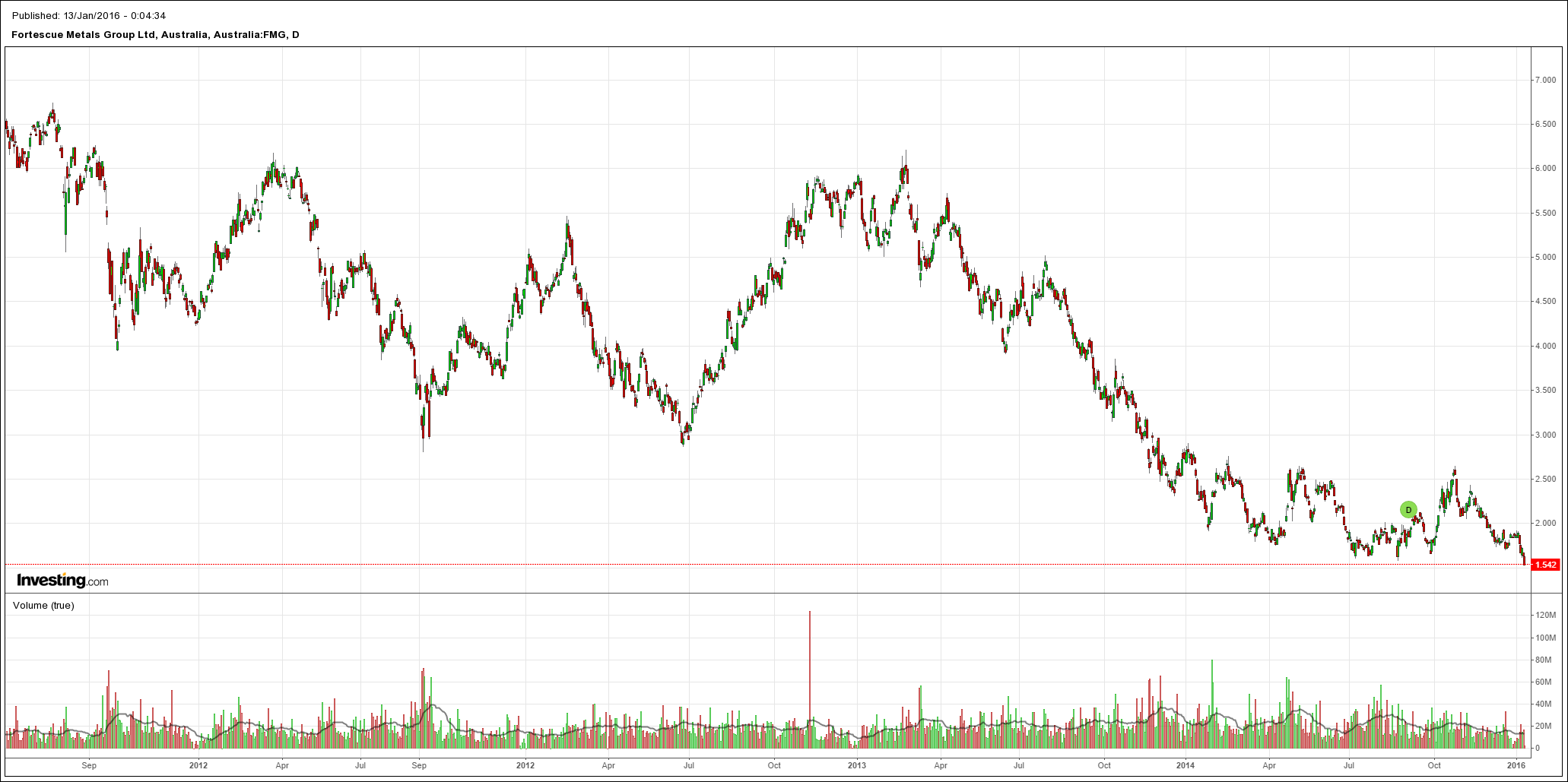Click the 3.500 price axis label
This screenshot has height=782, width=1568.
click(x=1544, y=390)
